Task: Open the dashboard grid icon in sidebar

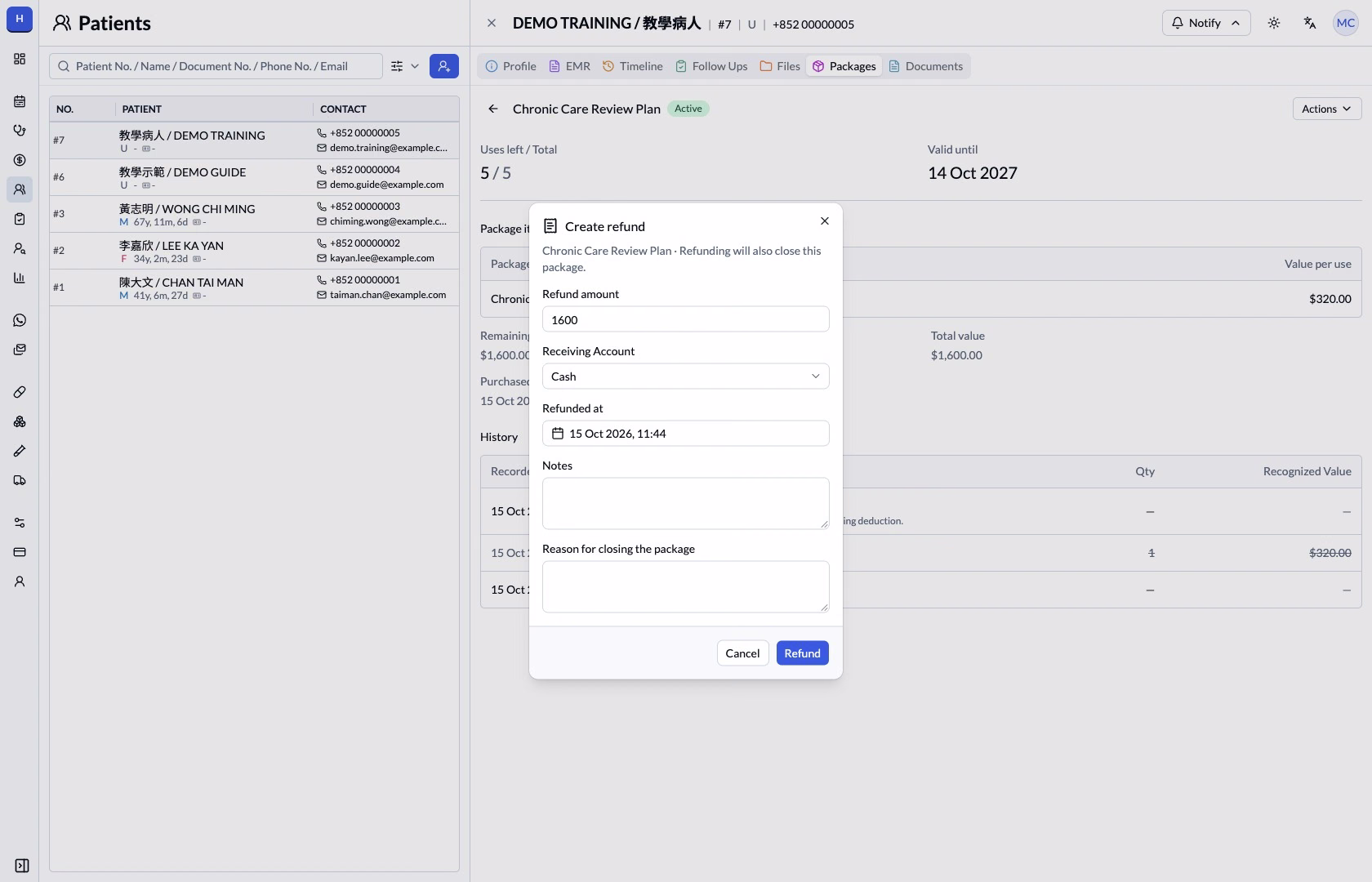Action: click(20, 59)
